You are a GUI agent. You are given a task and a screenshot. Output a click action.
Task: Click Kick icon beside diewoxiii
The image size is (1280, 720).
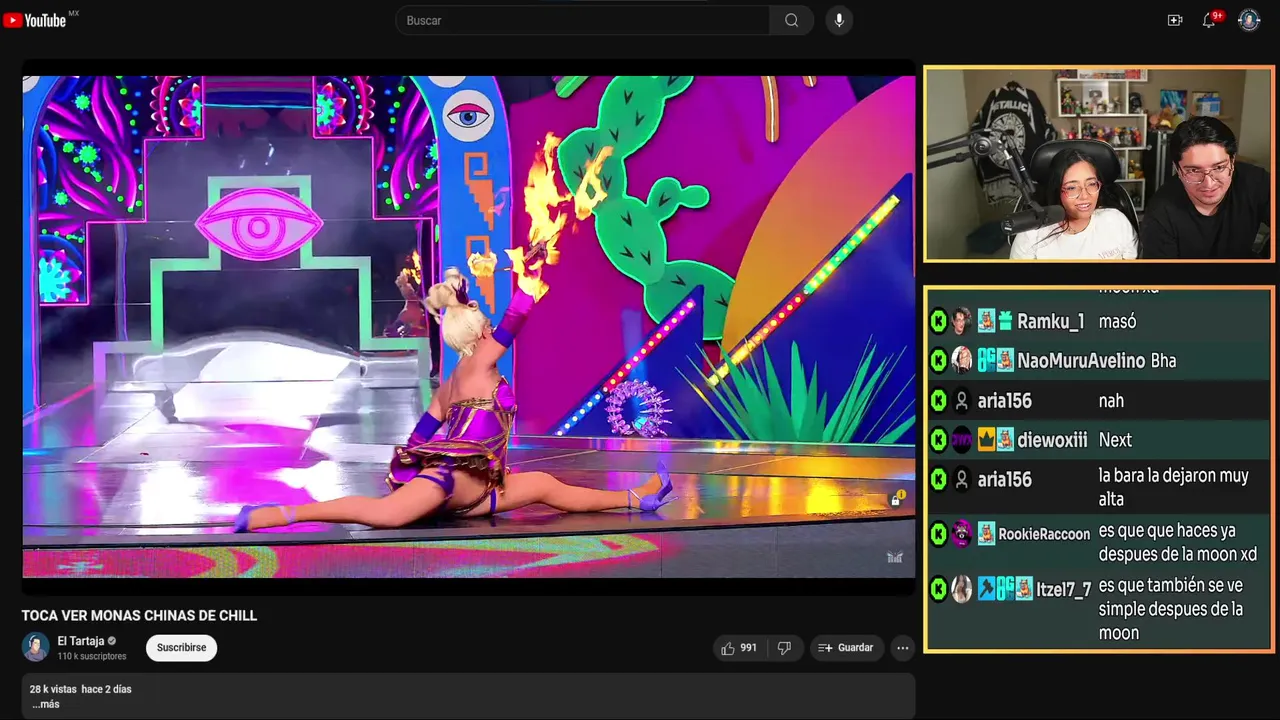(938, 440)
